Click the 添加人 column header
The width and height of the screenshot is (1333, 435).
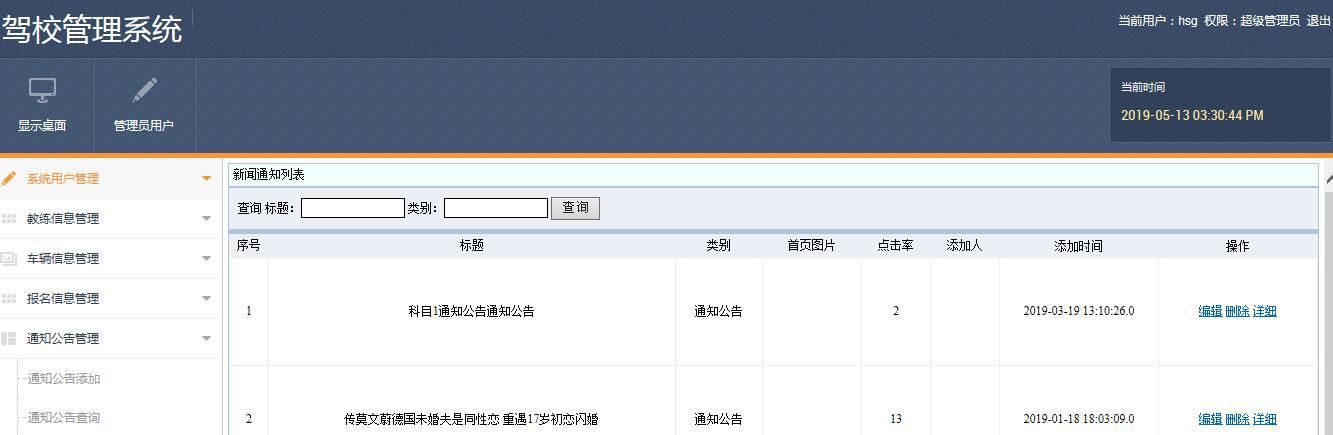(964, 245)
